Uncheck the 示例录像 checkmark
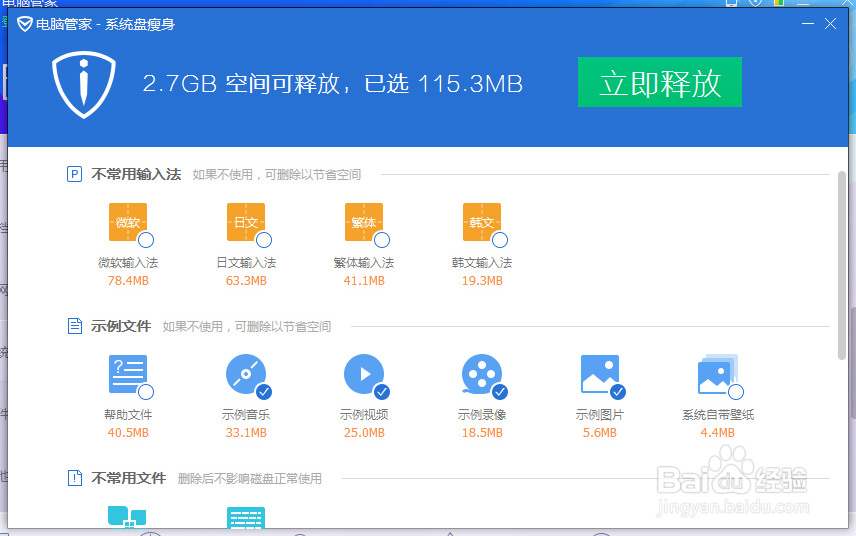The image size is (856, 536). pos(500,392)
